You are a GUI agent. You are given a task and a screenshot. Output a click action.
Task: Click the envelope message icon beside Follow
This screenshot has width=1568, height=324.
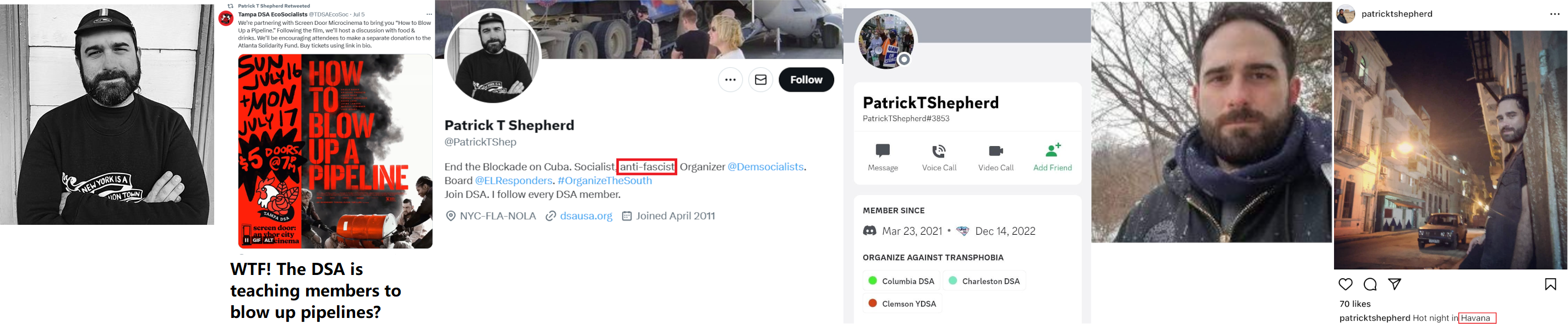[760, 80]
